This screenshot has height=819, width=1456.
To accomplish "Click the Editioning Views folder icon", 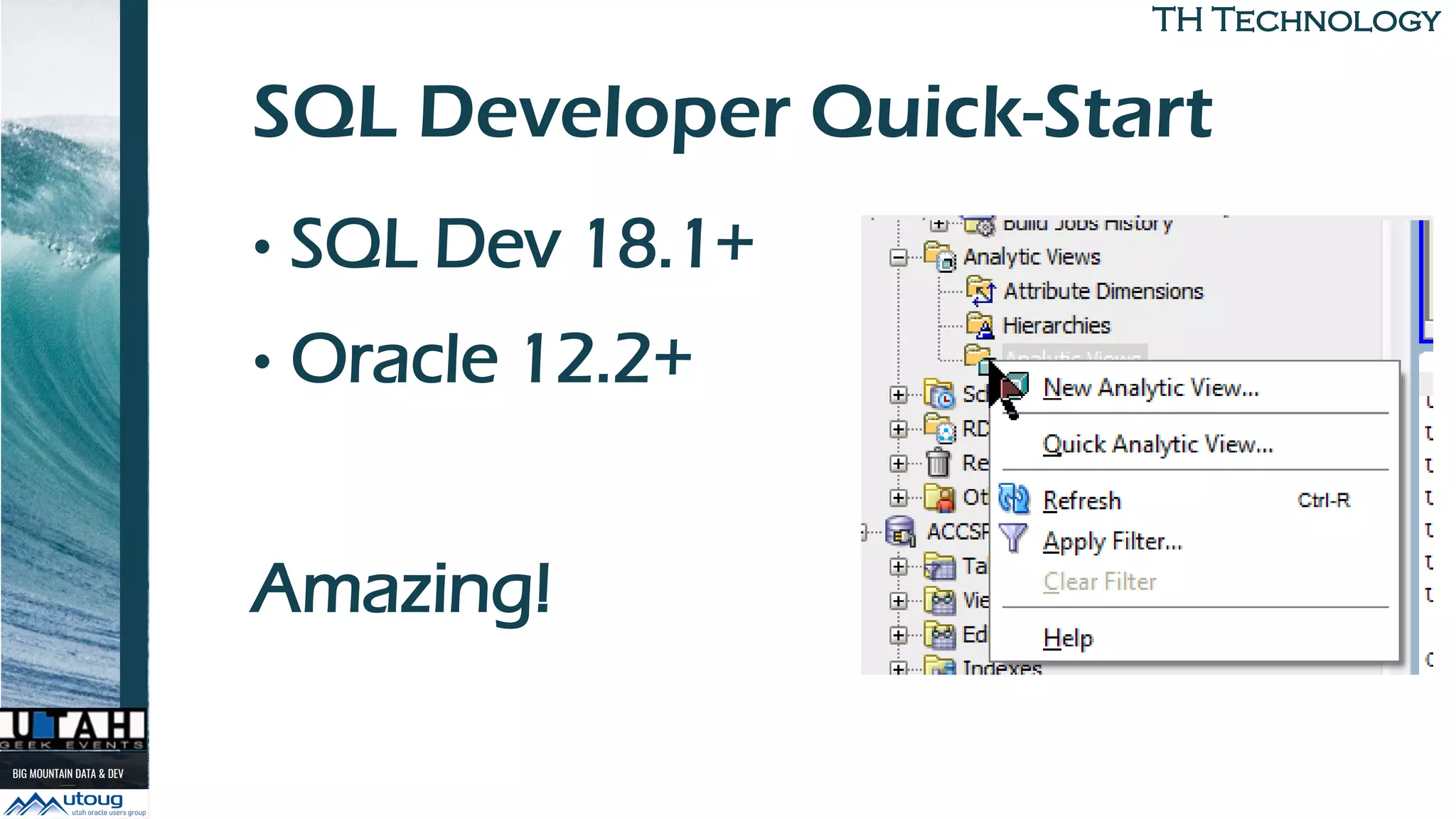I will pyautogui.click(x=940, y=635).
